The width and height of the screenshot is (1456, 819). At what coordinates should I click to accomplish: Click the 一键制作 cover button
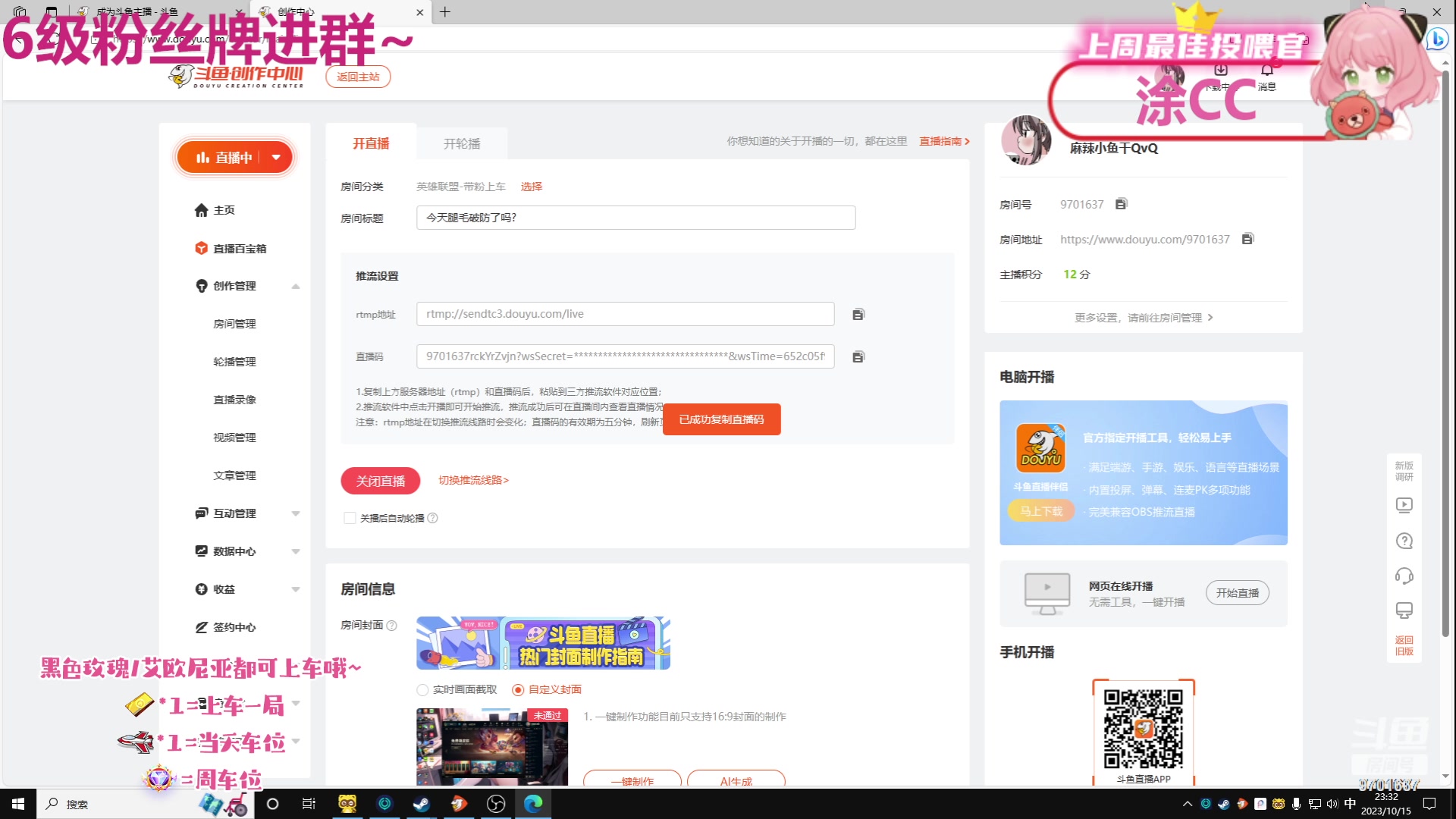[x=632, y=779]
